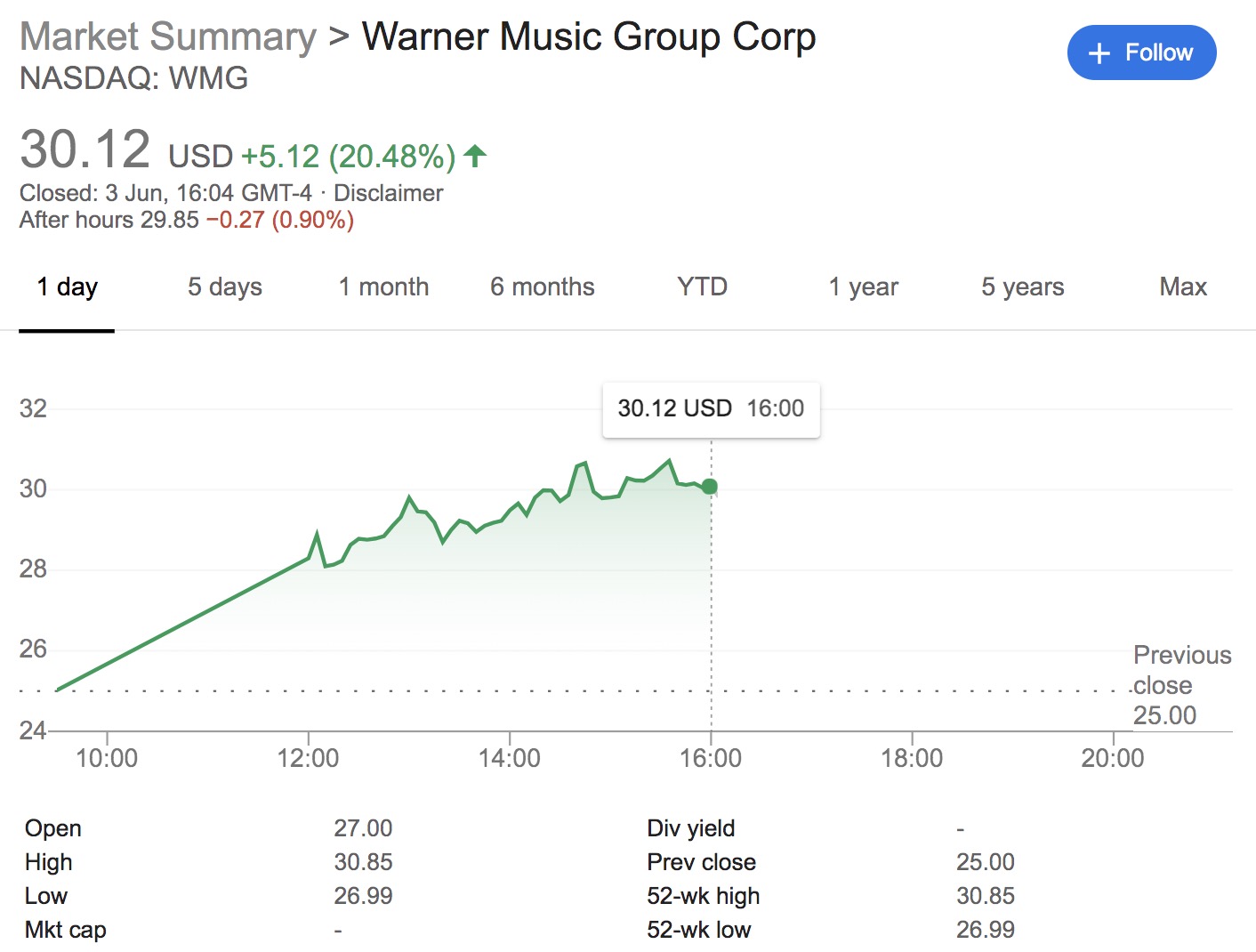This screenshot has height=952, width=1256.
Task: Open the 1 month price chart
Action: 383,286
